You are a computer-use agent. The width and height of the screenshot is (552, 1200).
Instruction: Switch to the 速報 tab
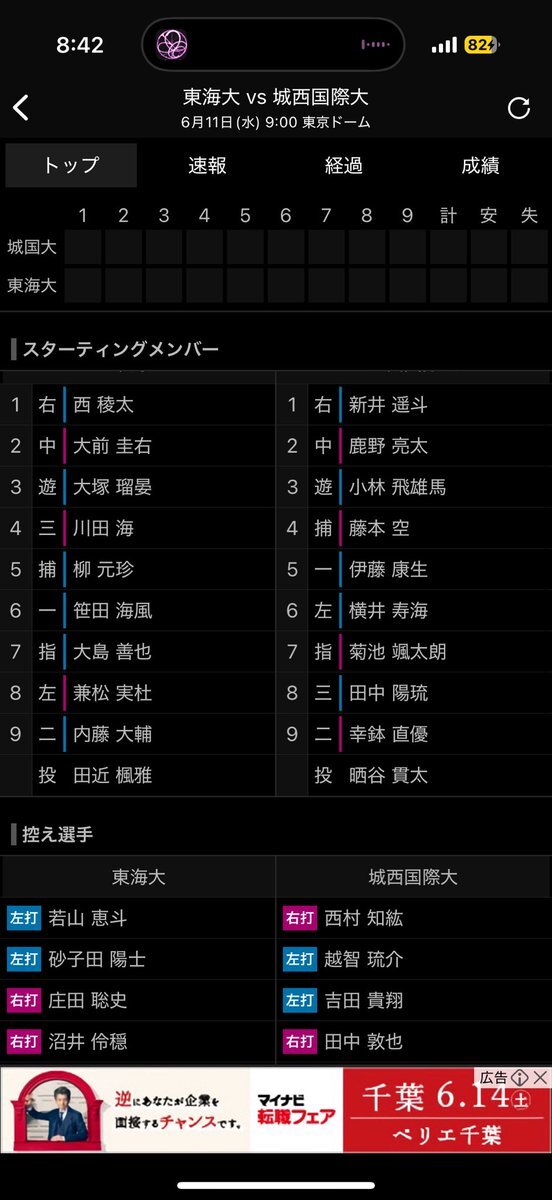(207, 166)
